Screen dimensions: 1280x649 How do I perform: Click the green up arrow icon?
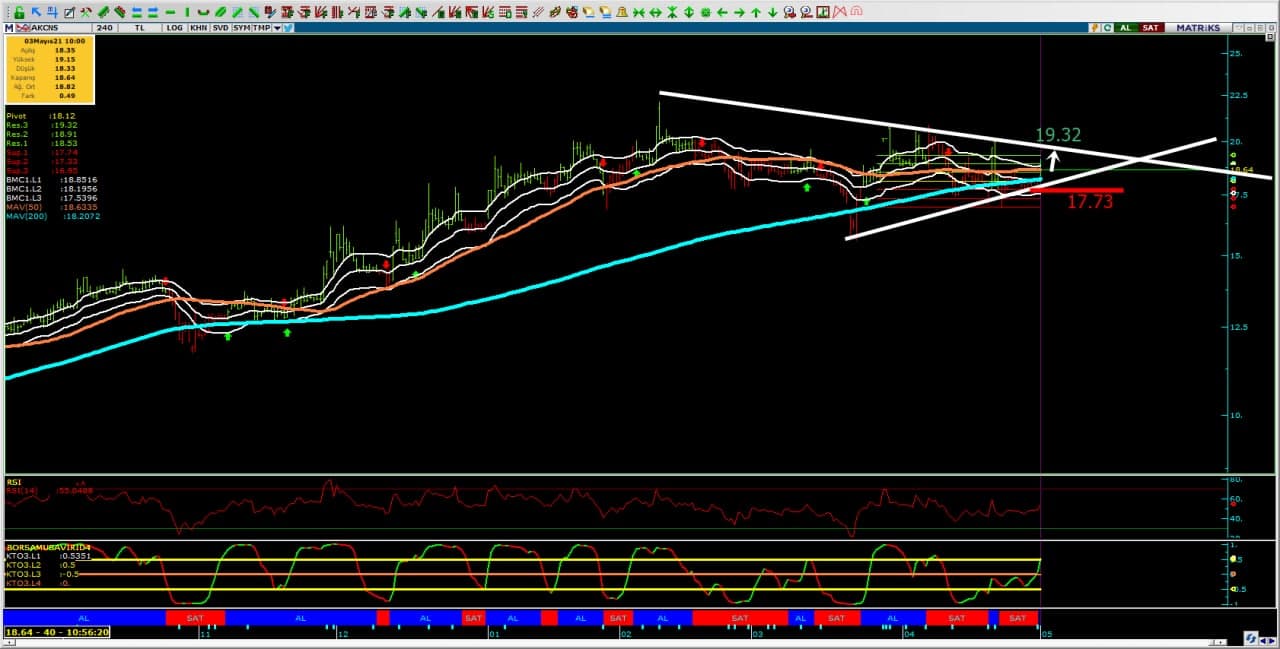tap(755, 12)
